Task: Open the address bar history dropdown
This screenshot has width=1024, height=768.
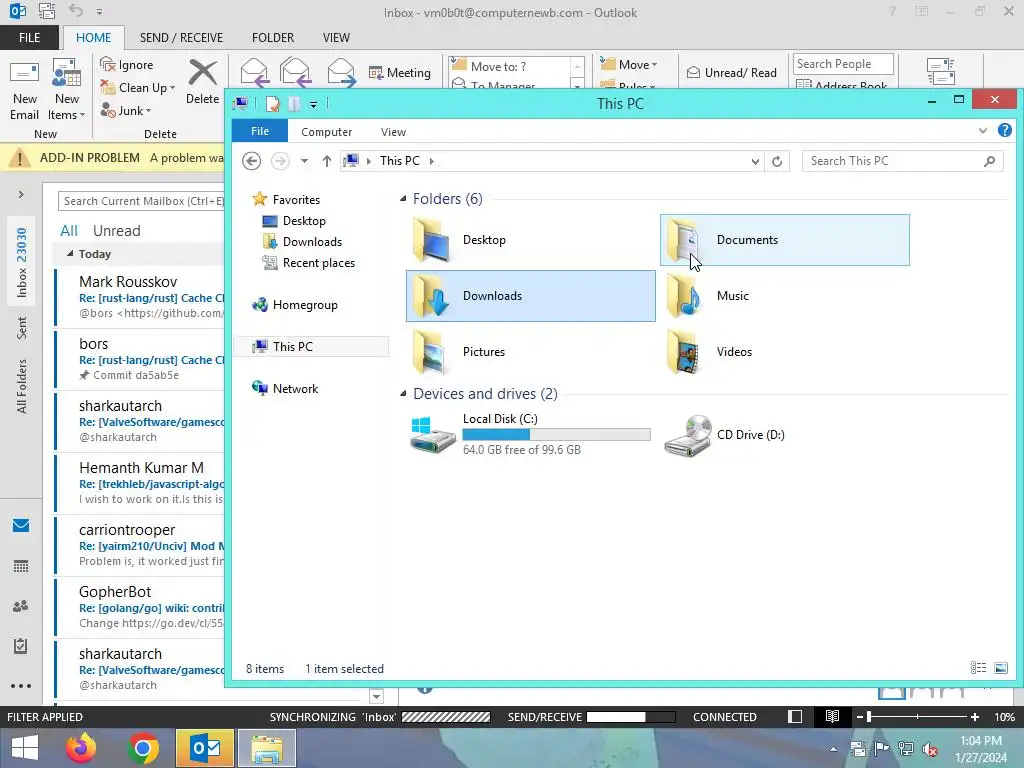Action: [x=755, y=161]
